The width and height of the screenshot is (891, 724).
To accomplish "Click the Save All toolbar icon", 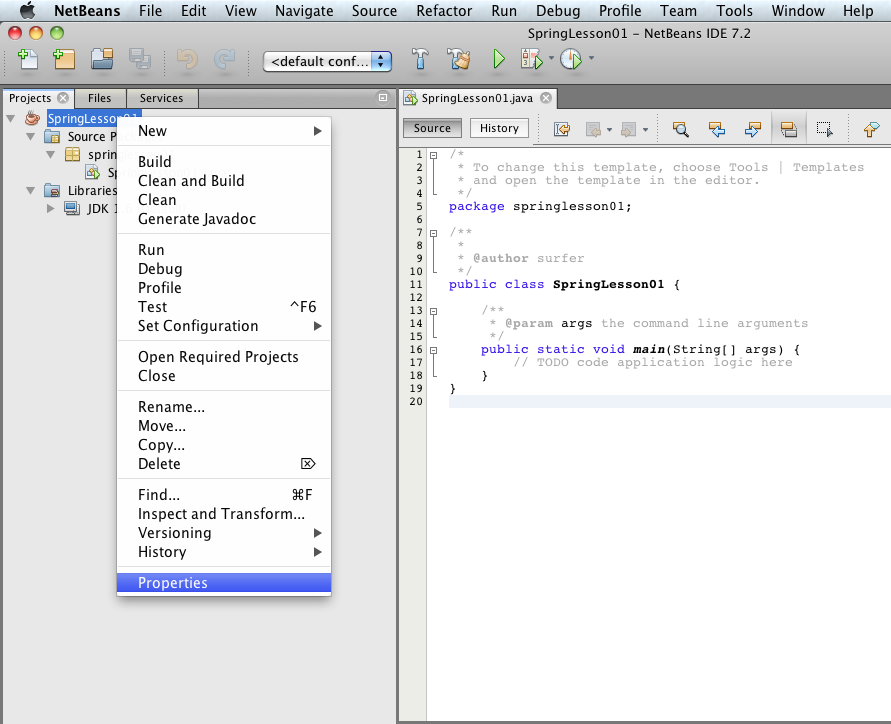I will 140,59.
